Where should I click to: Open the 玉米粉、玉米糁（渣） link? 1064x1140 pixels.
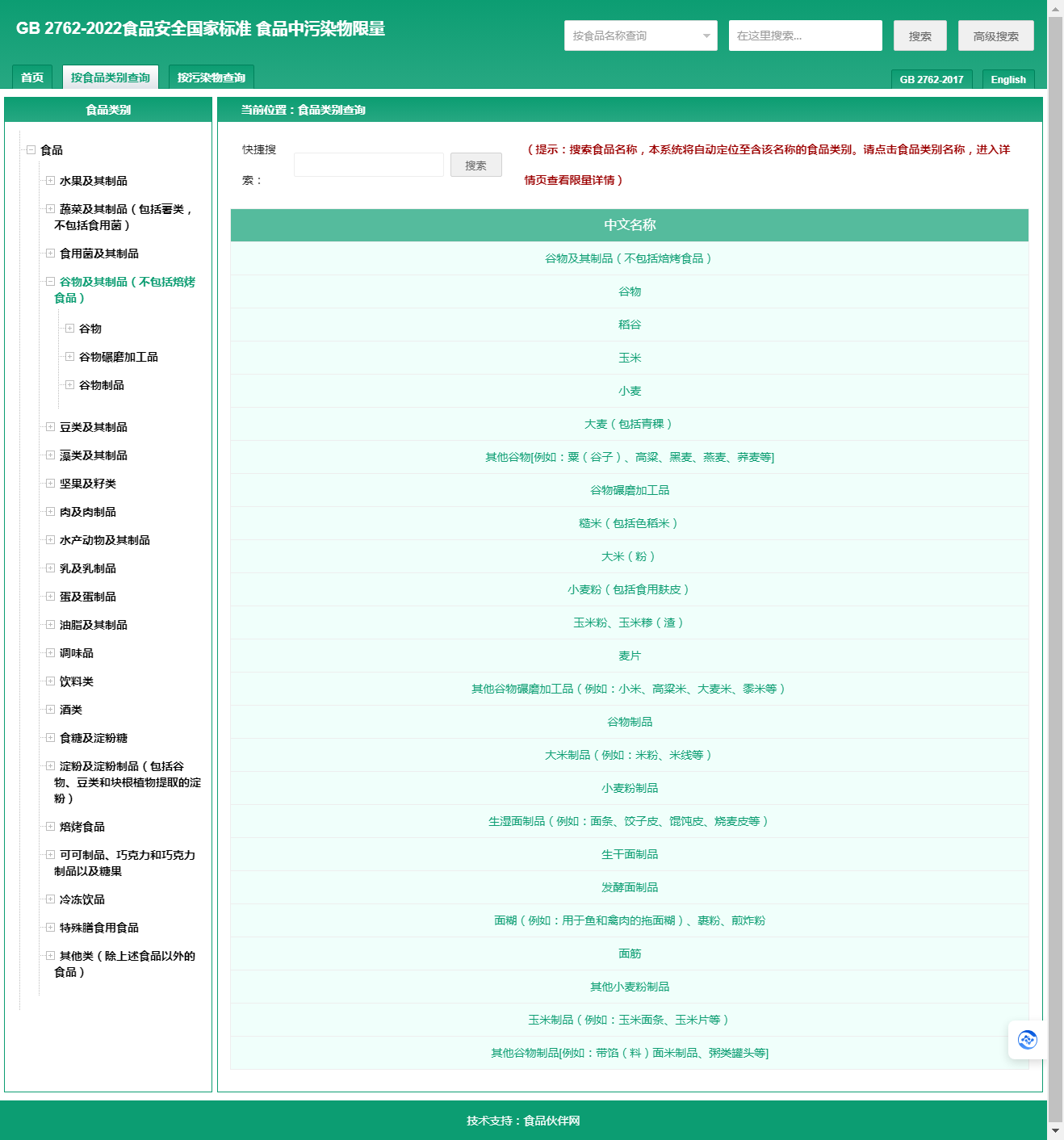tap(629, 622)
